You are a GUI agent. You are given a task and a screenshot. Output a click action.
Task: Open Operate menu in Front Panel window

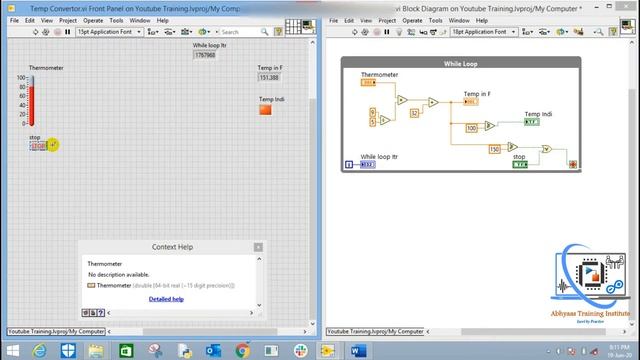point(93,20)
